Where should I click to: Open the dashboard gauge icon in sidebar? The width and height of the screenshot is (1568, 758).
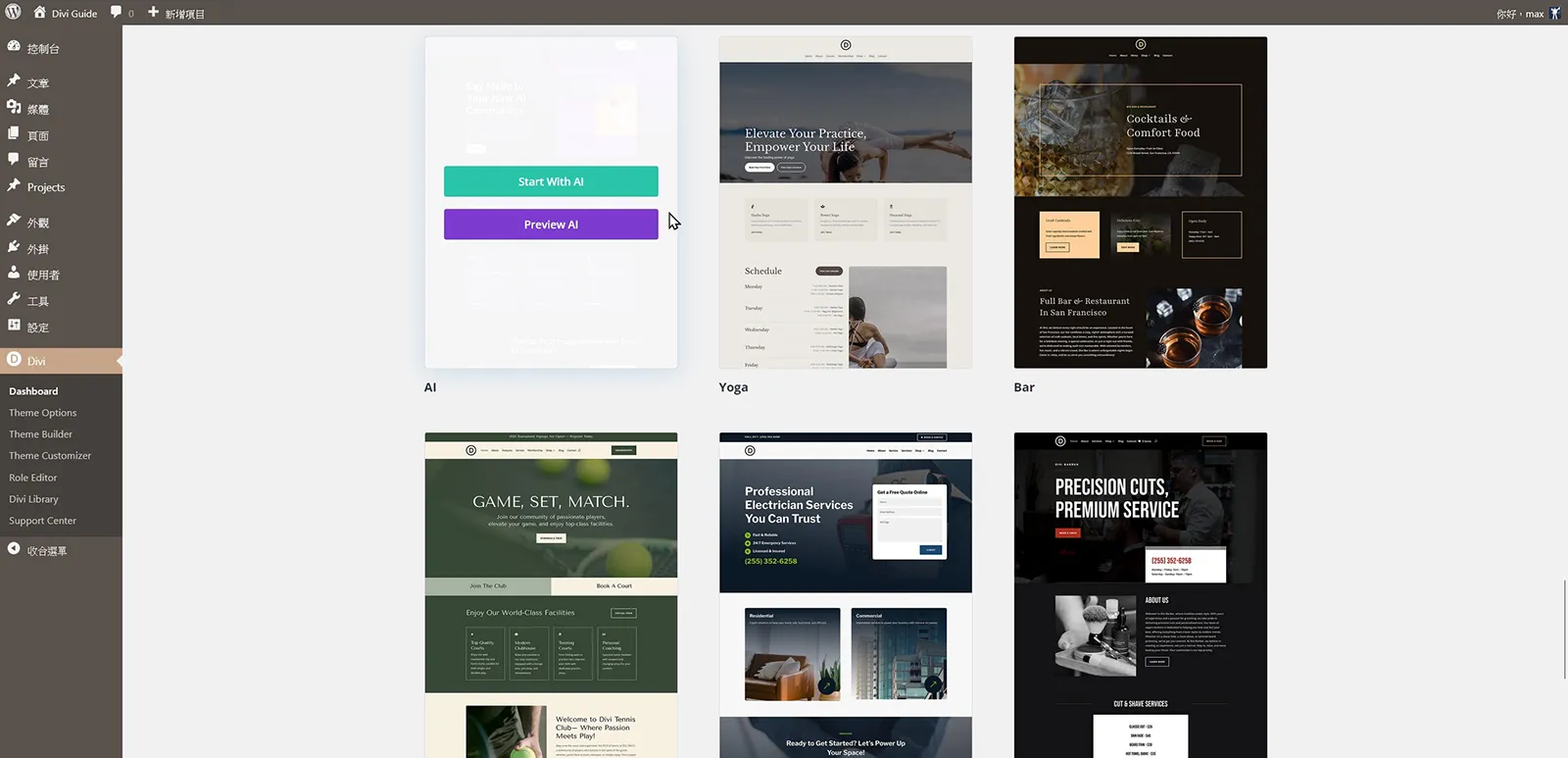point(14,47)
